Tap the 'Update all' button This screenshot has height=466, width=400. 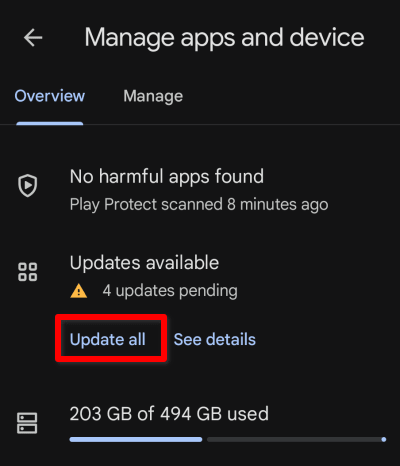pyautogui.click(x=108, y=340)
